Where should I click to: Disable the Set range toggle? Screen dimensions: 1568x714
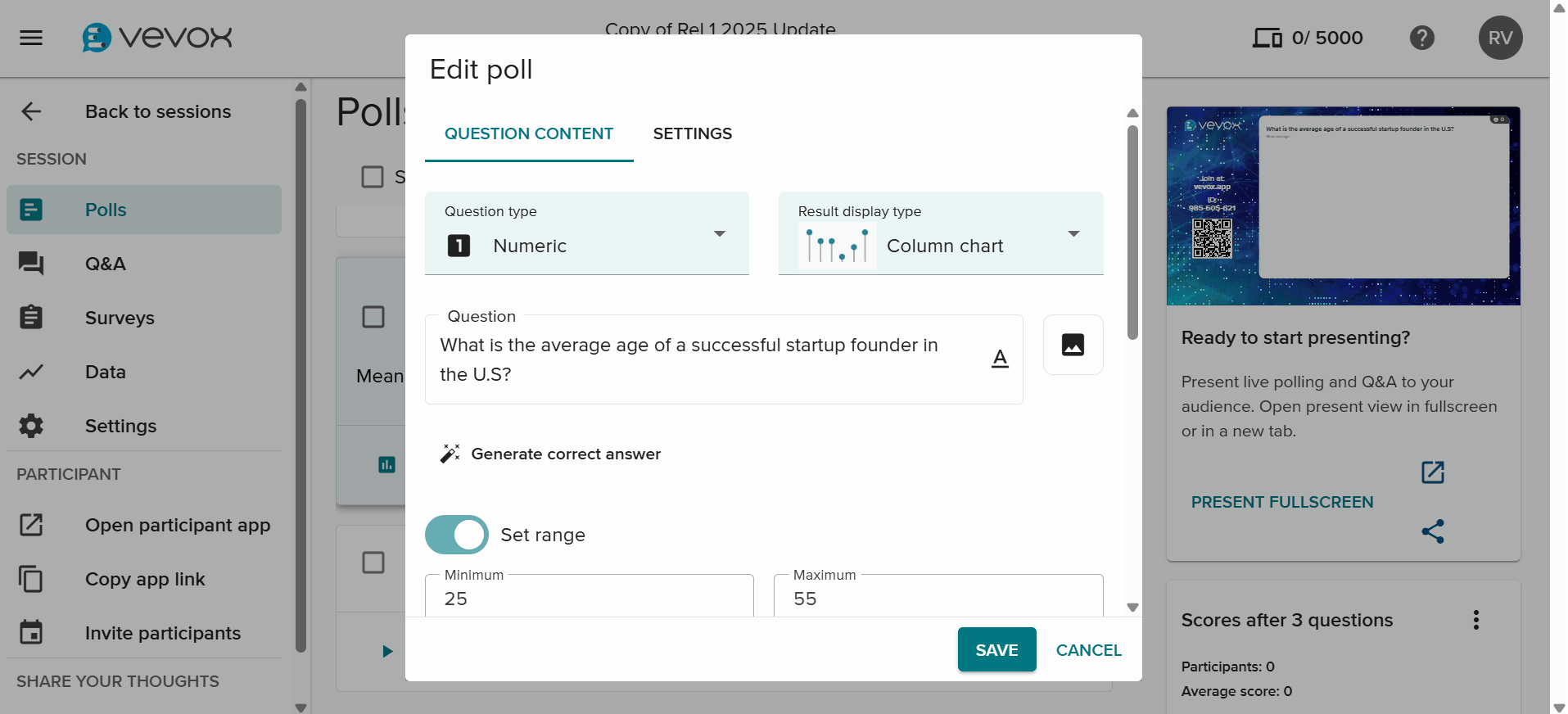point(456,535)
